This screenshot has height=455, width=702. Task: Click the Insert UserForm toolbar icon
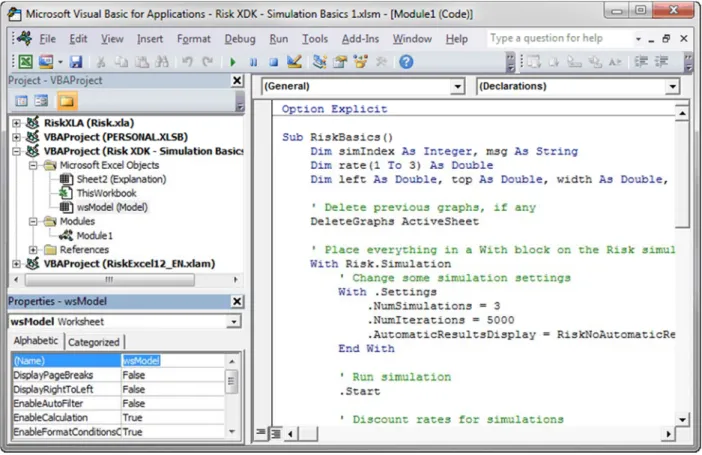point(46,61)
